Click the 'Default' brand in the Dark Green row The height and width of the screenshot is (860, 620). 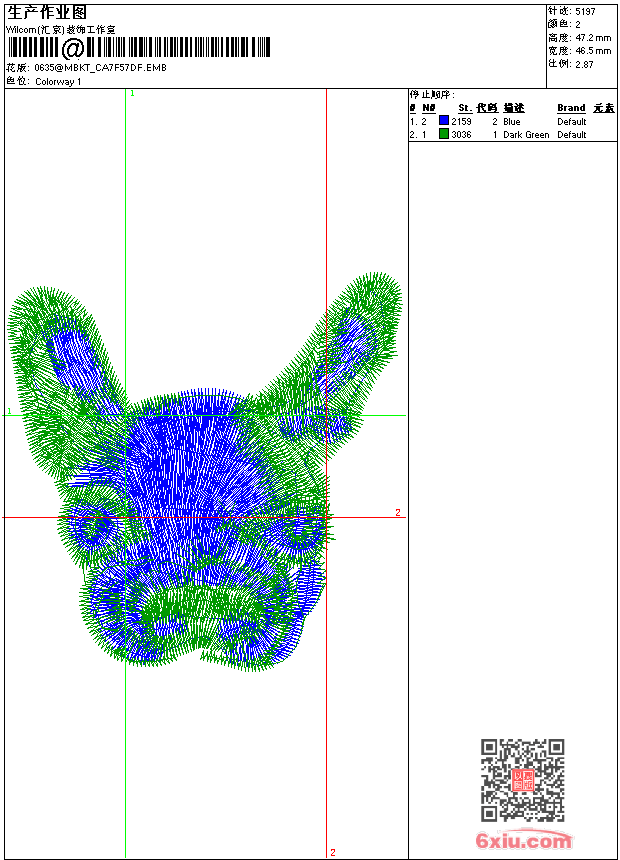pyautogui.click(x=572, y=134)
